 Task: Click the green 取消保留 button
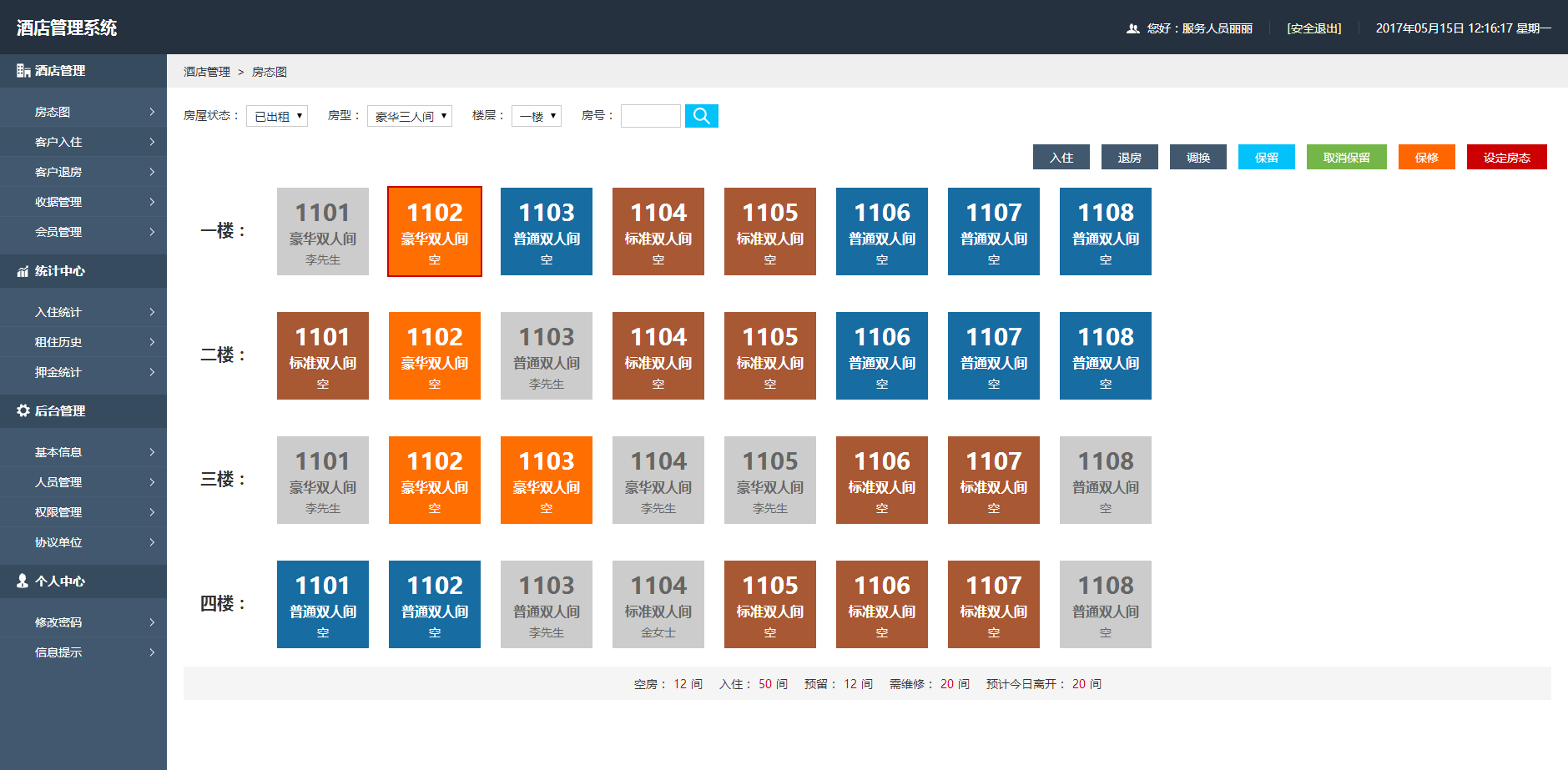(x=1347, y=157)
